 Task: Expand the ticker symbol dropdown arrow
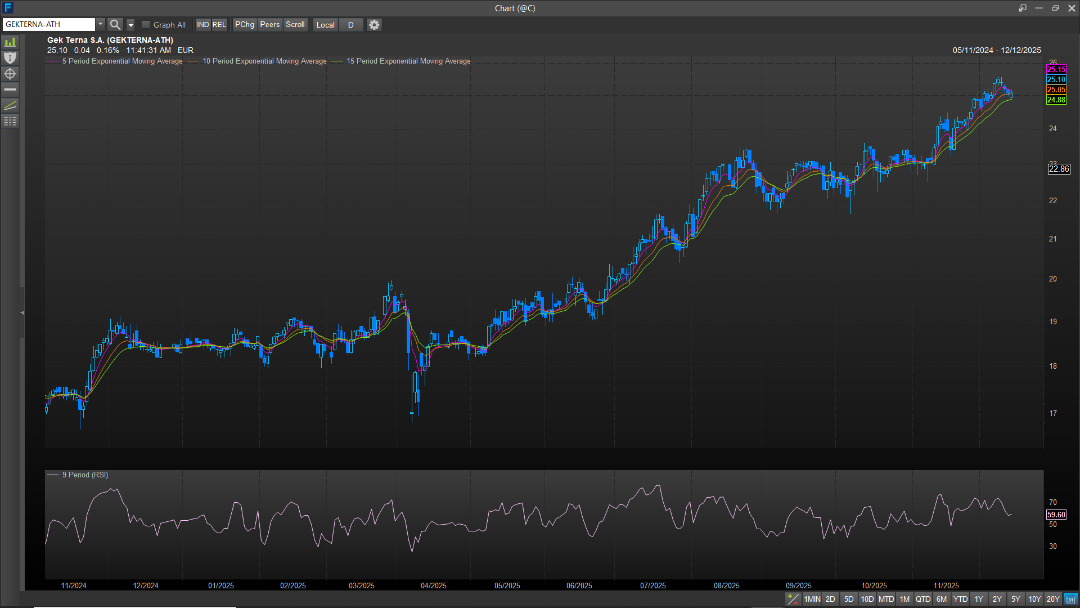click(x=100, y=24)
